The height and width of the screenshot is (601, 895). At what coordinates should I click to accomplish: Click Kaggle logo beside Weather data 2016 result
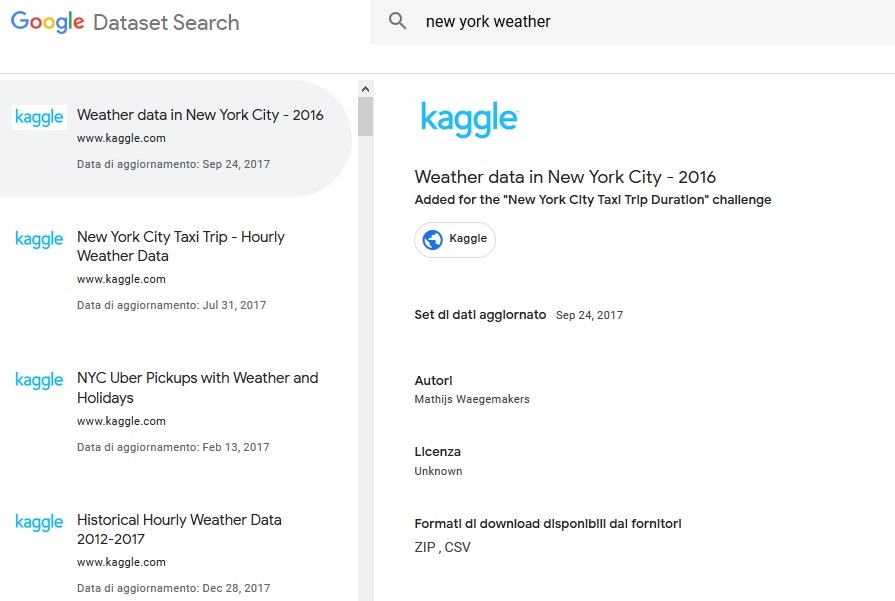[39, 117]
